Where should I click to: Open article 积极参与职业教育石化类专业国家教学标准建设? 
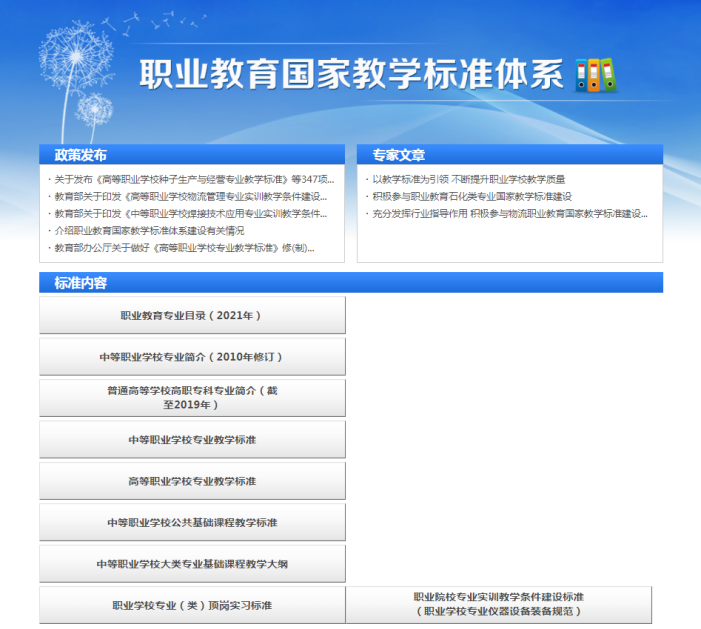[471, 196]
